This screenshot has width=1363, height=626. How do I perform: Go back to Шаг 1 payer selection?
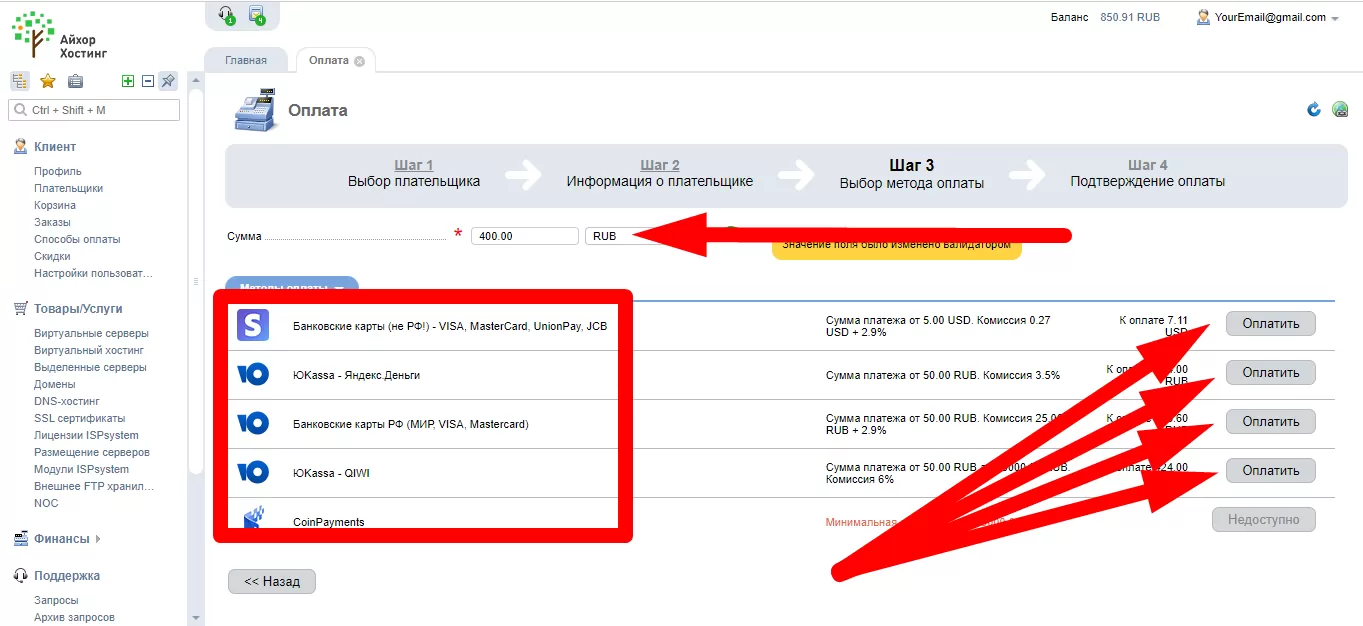(414, 165)
